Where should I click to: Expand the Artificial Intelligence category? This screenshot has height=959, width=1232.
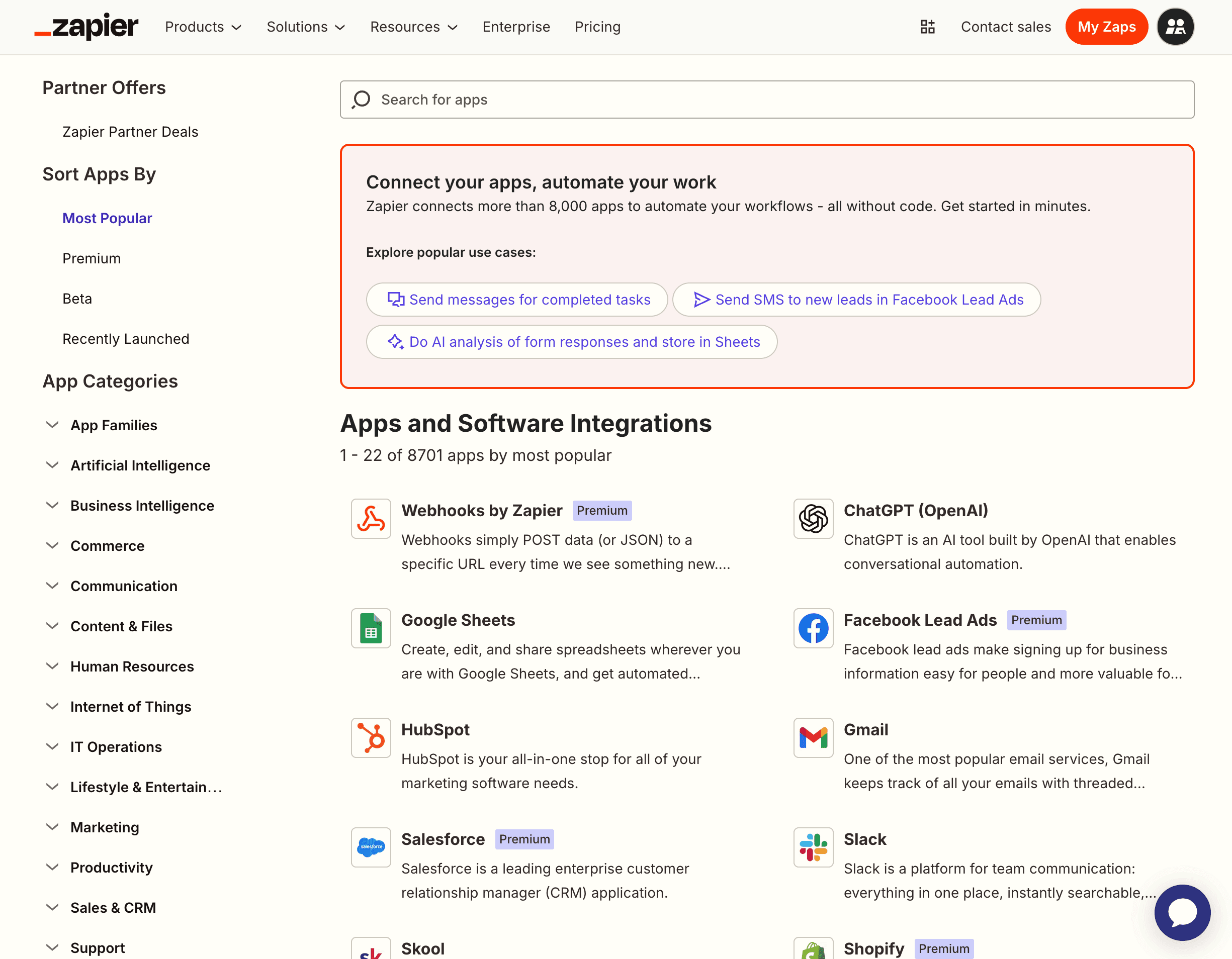click(x=52, y=465)
